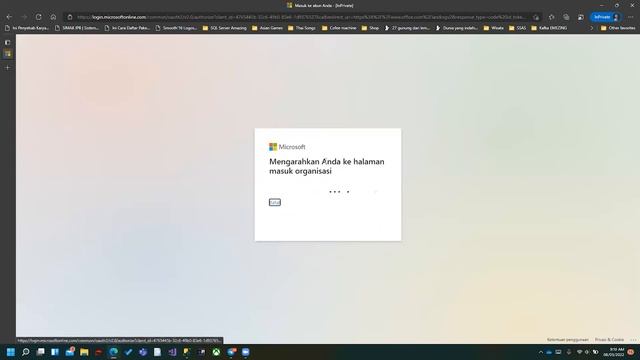Open the Notepad document taskbar icon
The image size is (640, 360).
[158, 352]
